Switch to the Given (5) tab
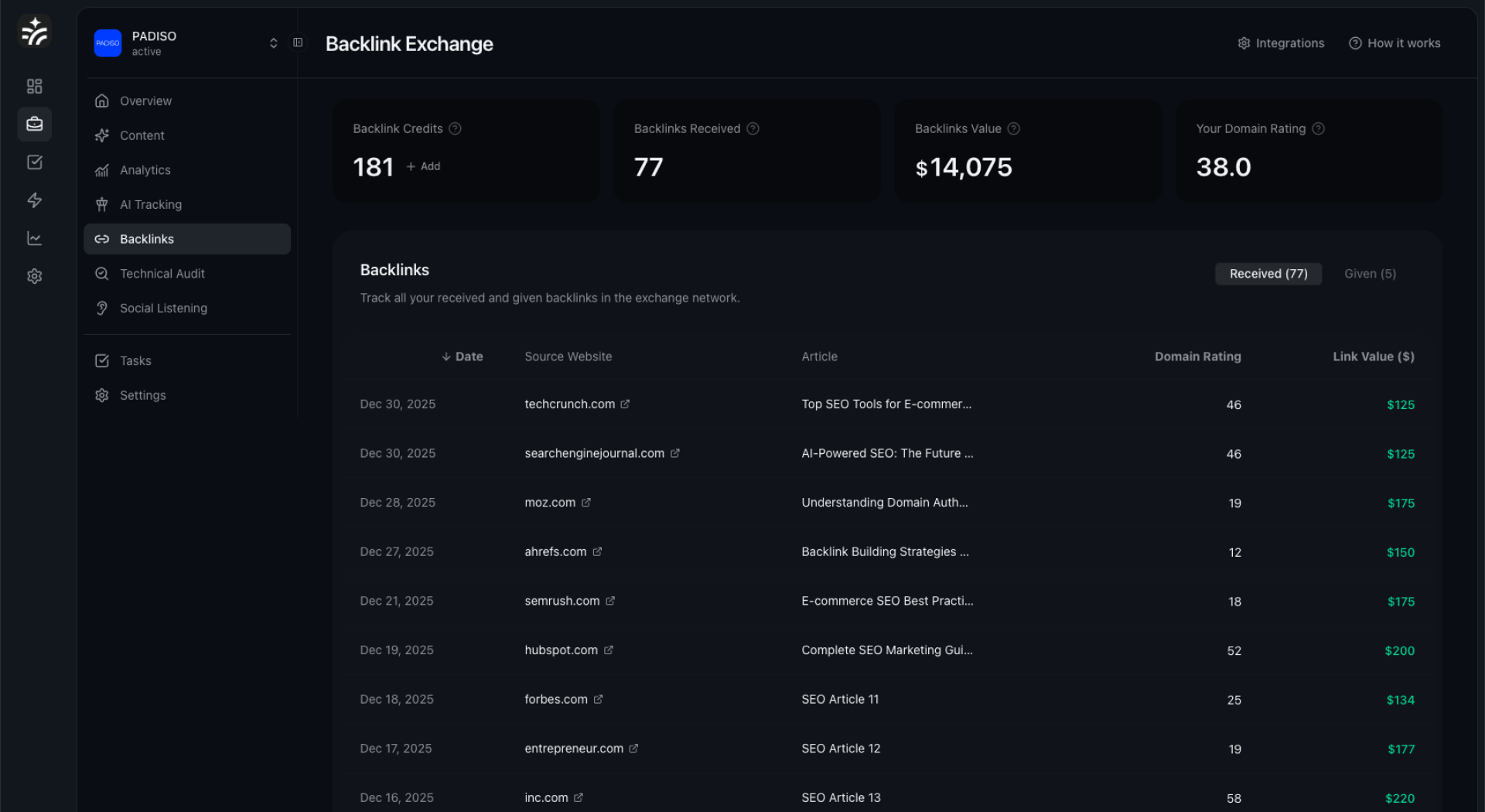 click(x=1370, y=274)
